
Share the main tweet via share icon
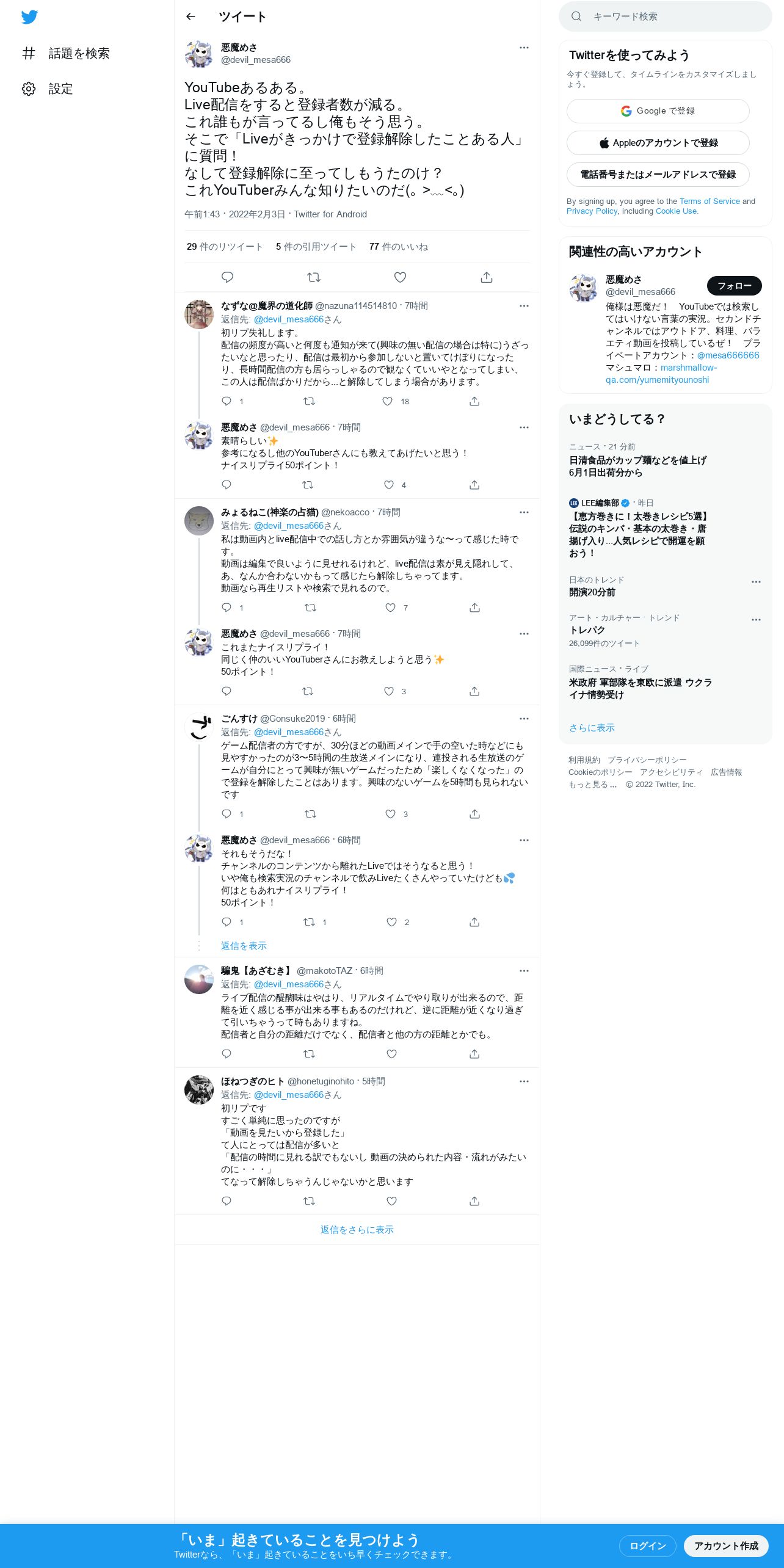pos(487,277)
